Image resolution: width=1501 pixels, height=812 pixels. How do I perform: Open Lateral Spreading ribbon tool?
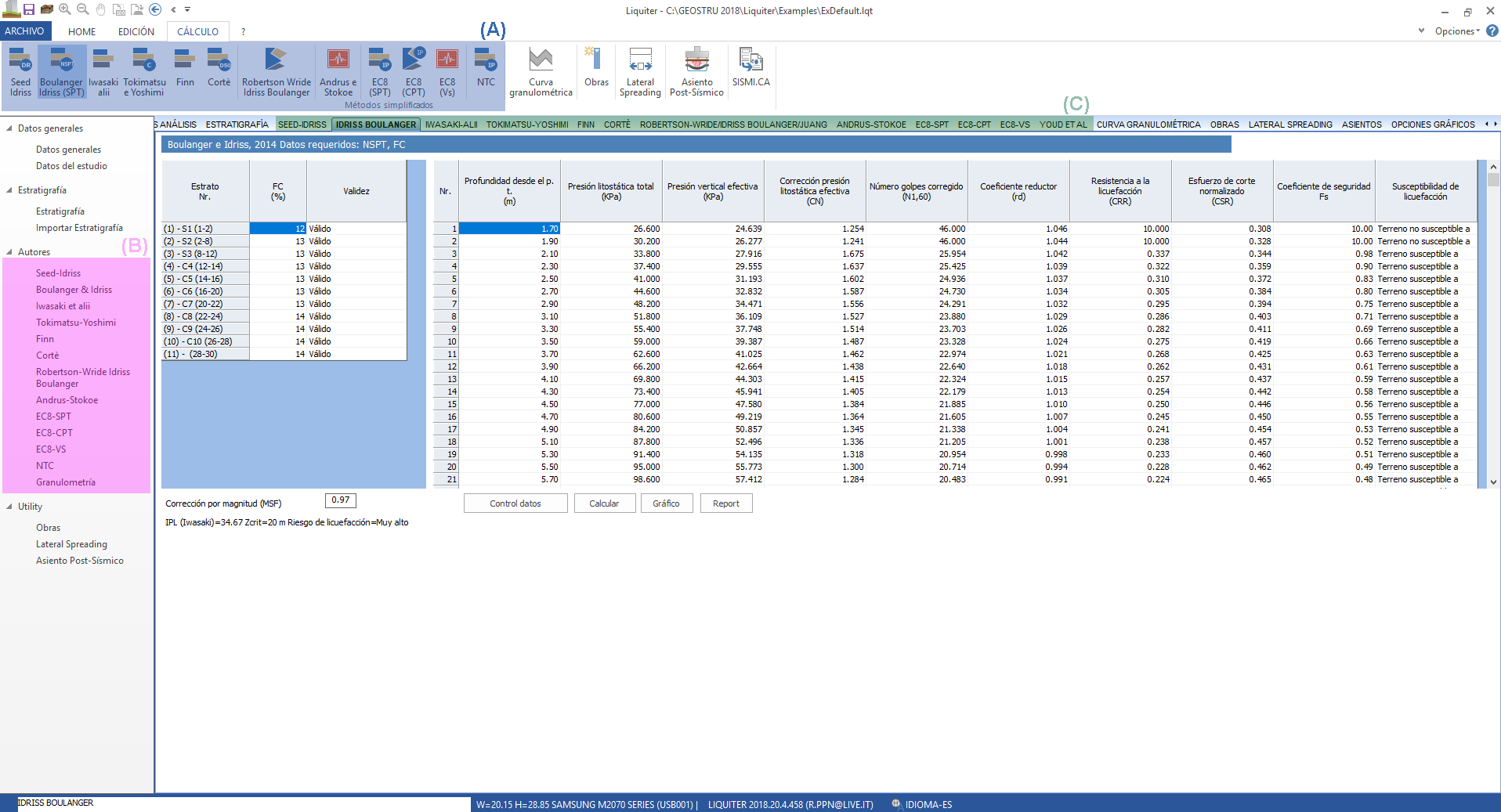tap(640, 72)
